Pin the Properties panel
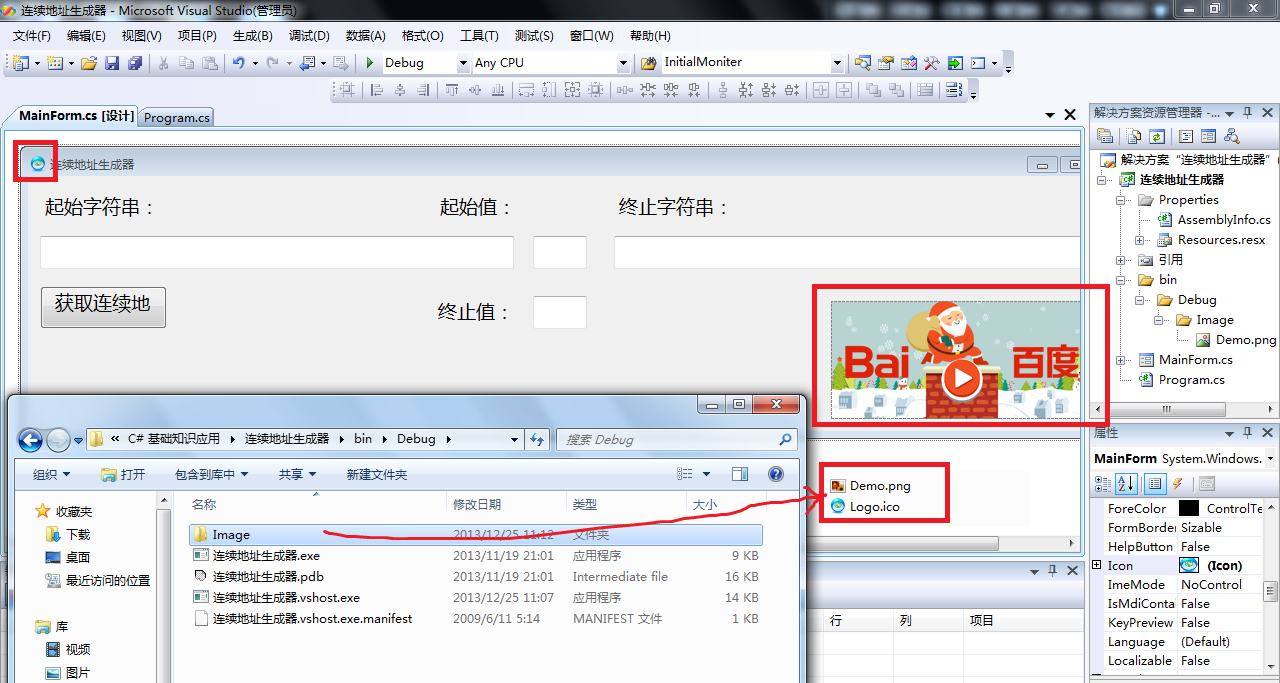The height and width of the screenshot is (683, 1280). 1247,433
